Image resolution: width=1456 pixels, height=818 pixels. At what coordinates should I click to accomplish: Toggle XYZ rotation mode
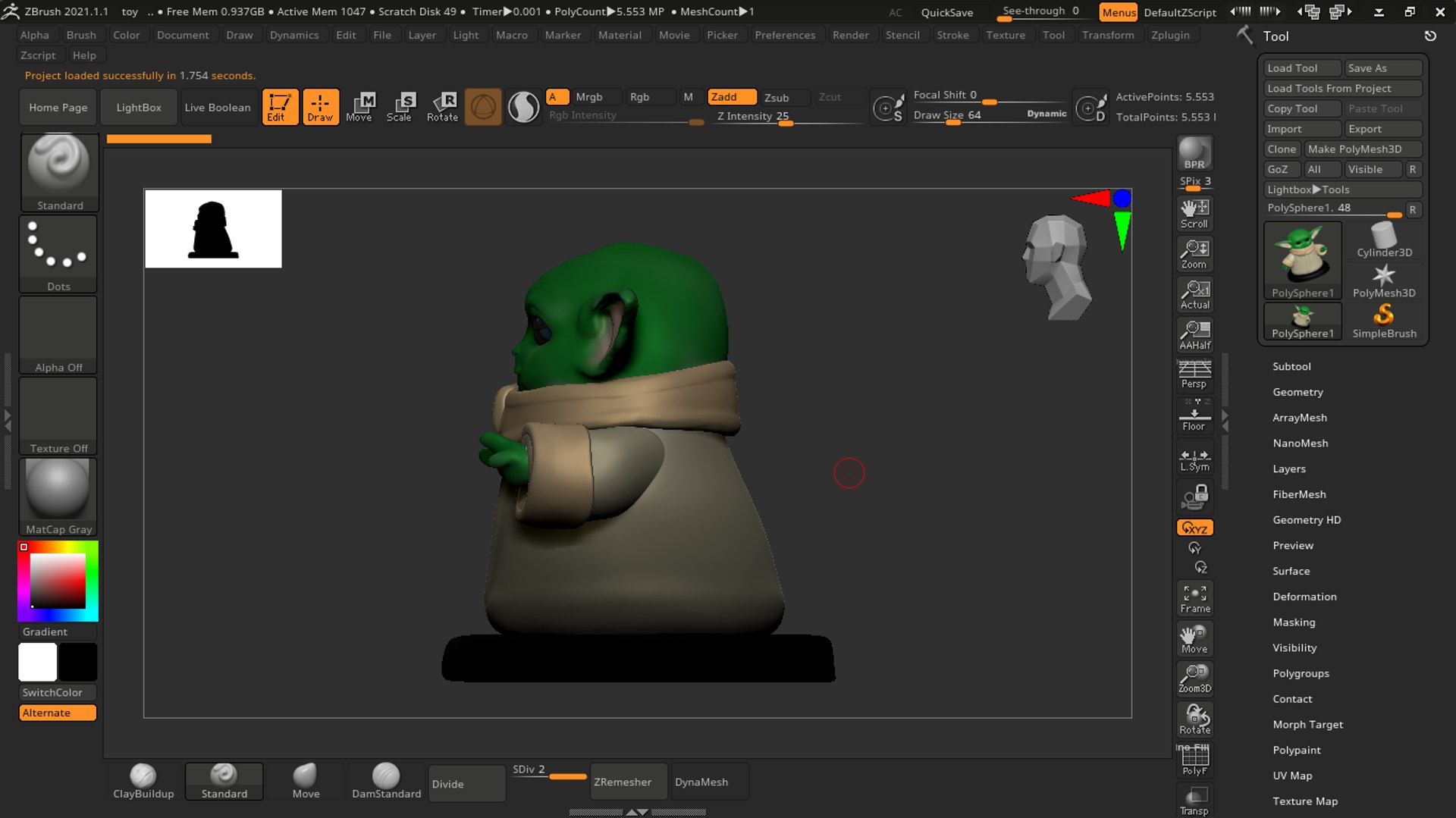click(x=1194, y=528)
